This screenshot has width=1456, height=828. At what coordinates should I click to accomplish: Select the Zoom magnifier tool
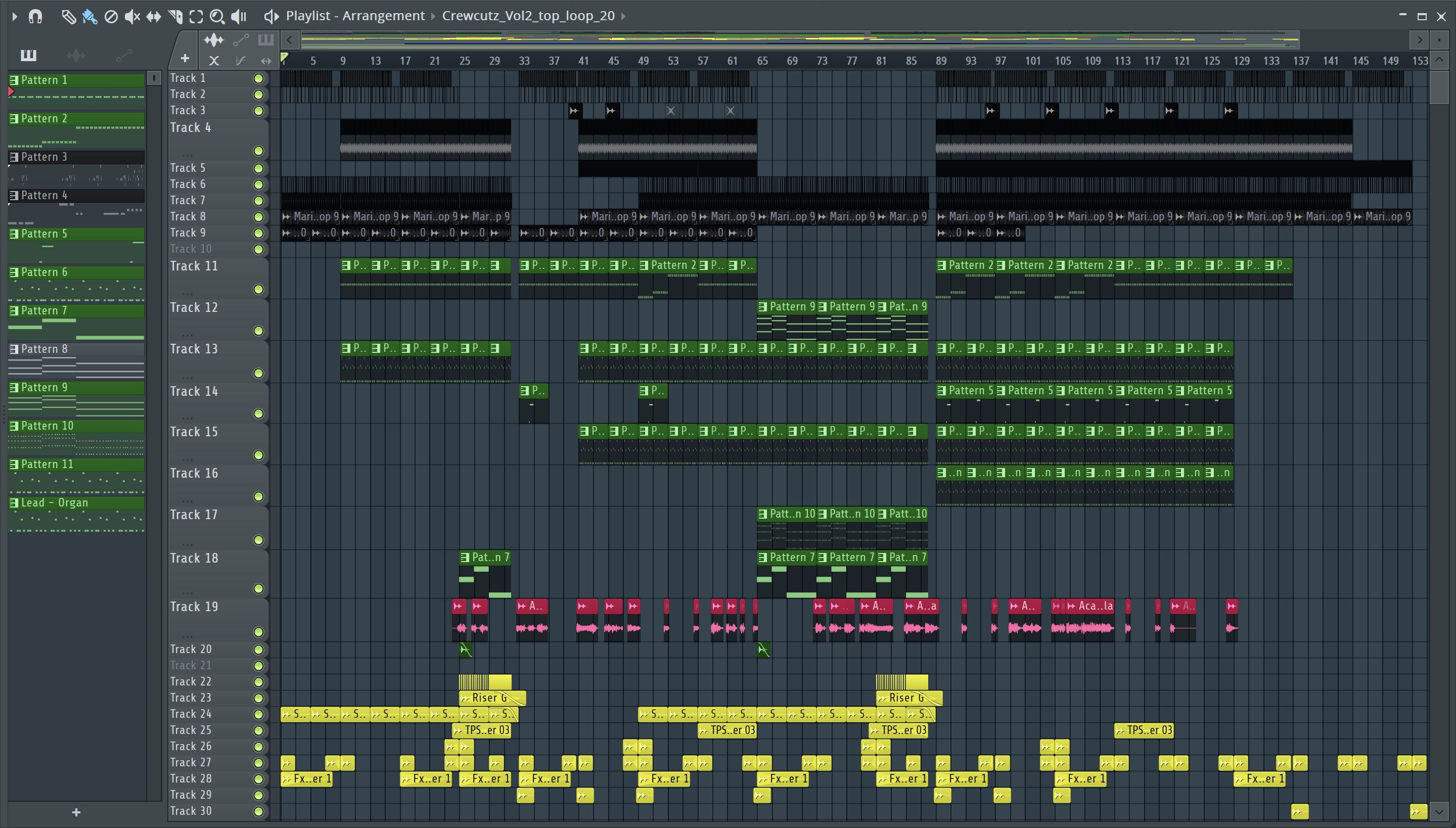pyautogui.click(x=217, y=17)
